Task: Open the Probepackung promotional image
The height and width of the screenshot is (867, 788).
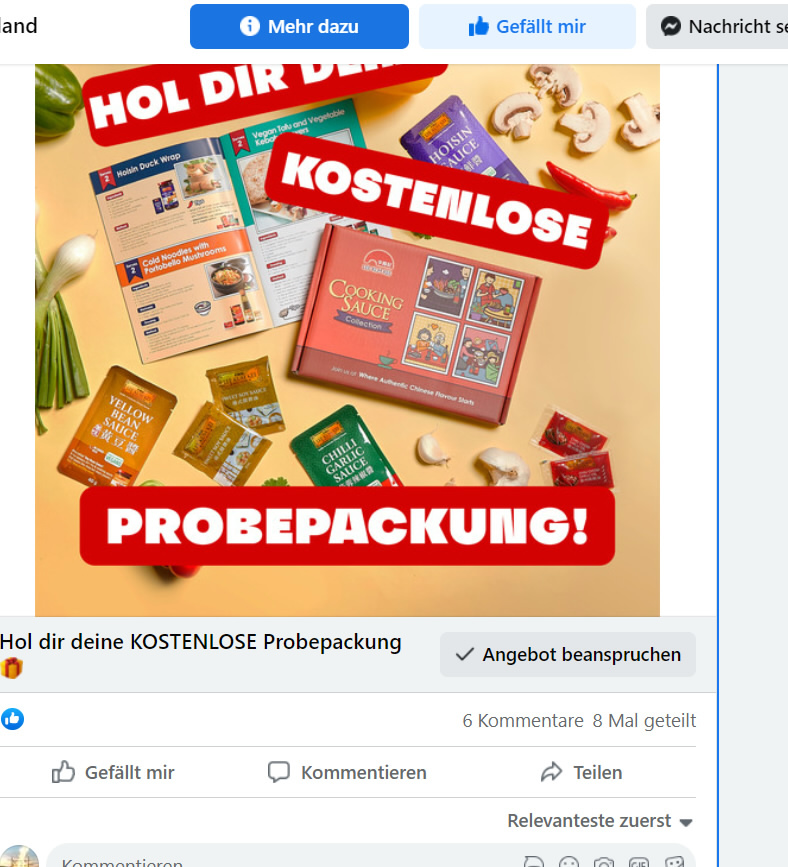Action: 347,340
